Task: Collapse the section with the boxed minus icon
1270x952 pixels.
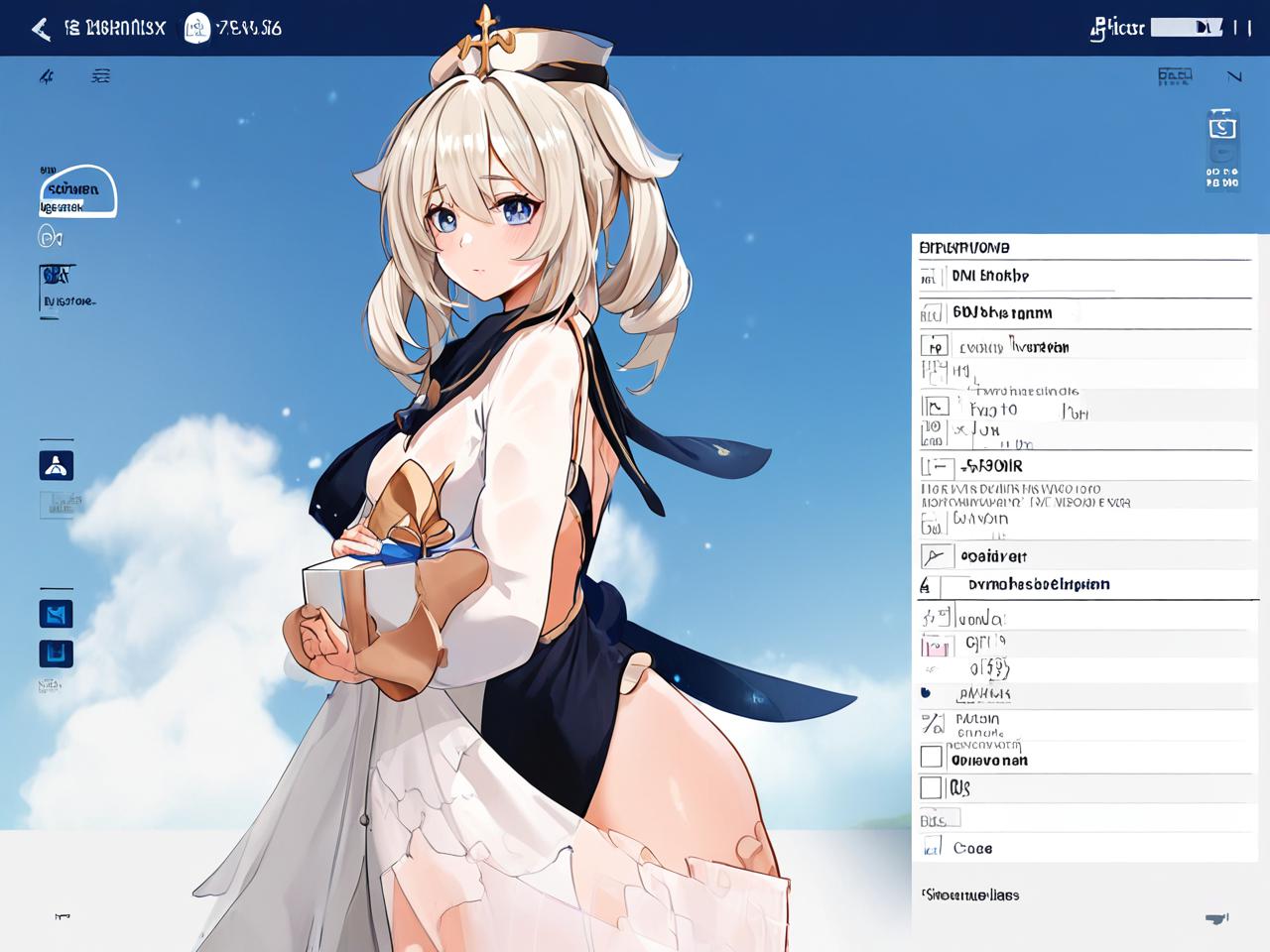Action: [937, 466]
